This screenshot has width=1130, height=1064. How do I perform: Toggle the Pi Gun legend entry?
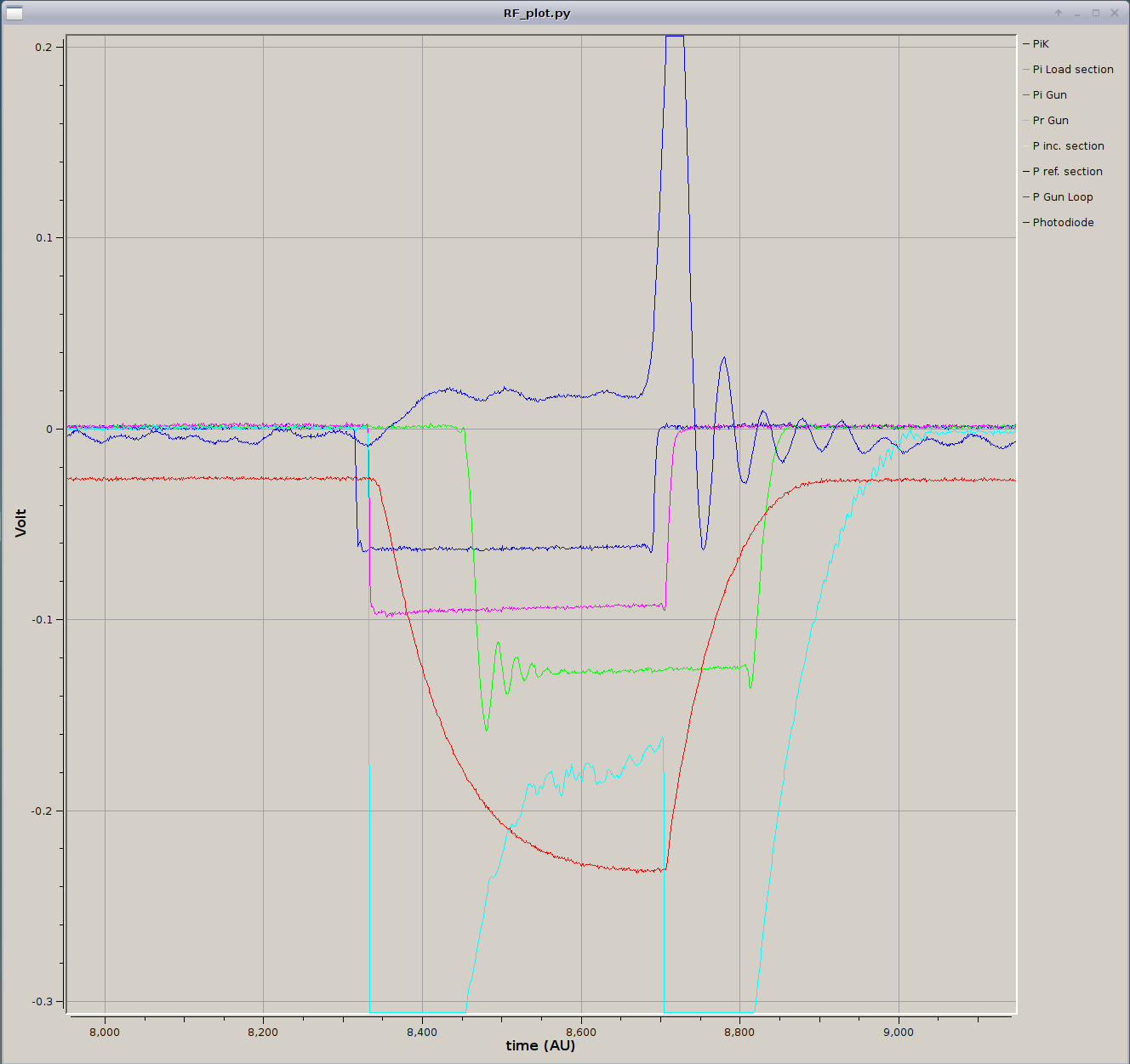click(1049, 95)
